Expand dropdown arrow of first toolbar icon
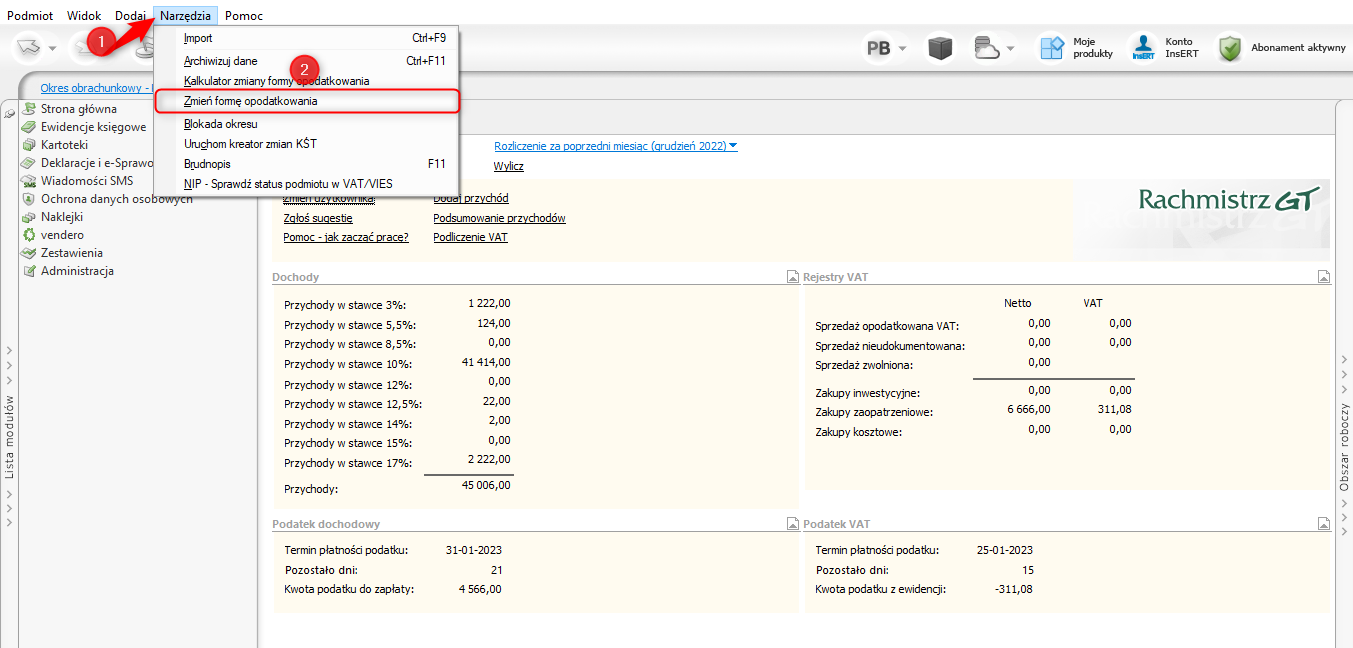This screenshot has height=648, width=1353. [52, 48]
